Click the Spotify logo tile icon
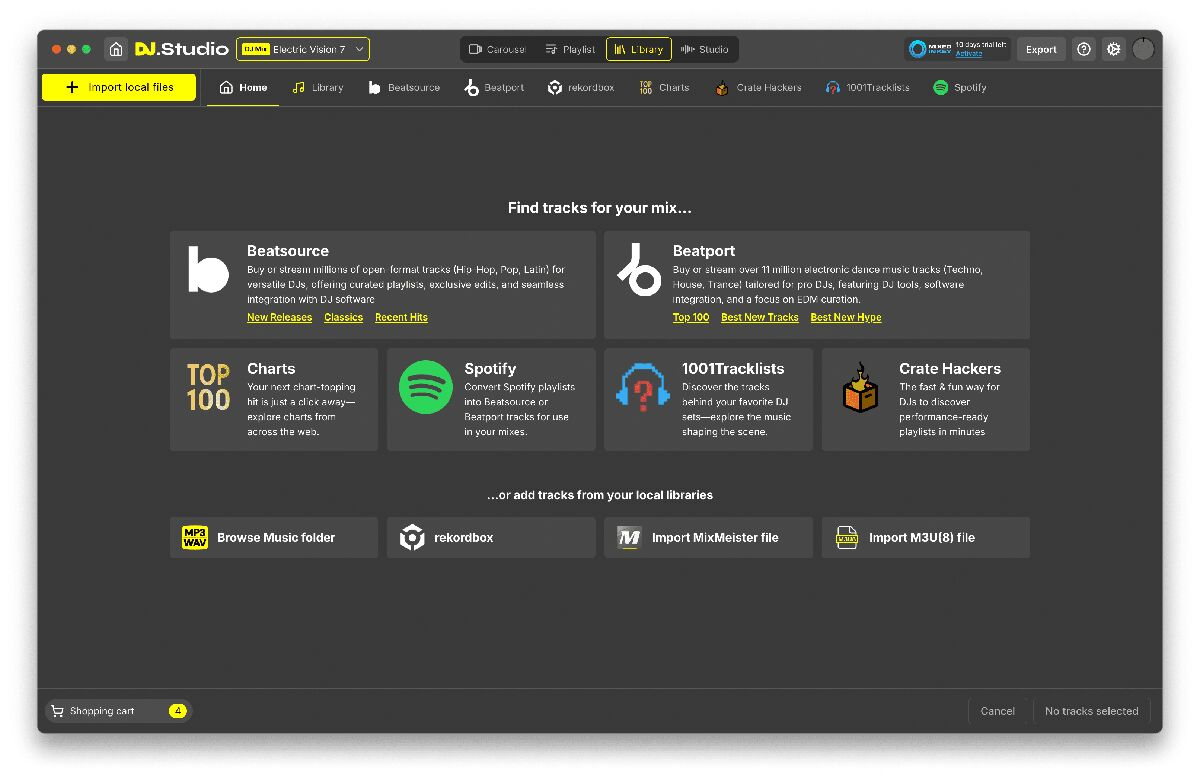Screen dimensions: 1200x778 426,387
